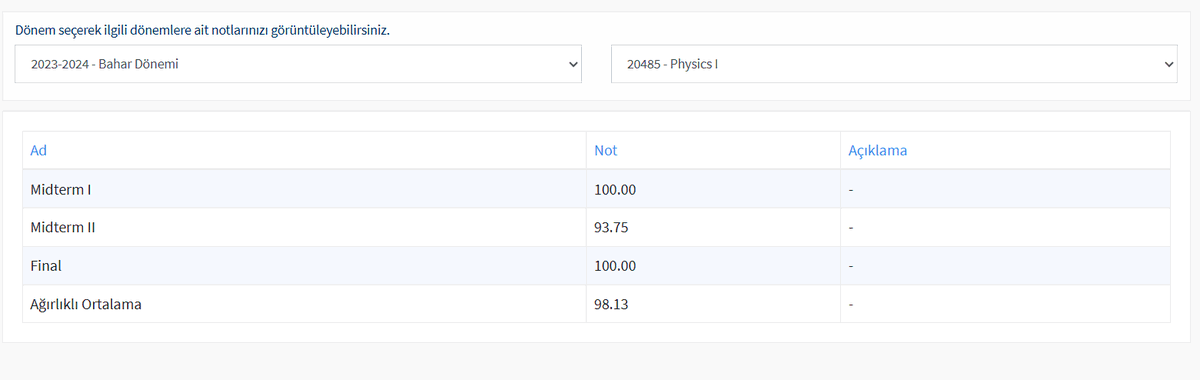Click the Açıklama dash in Midterm I row
1200x380 pixels.
(x=851, y=189)
